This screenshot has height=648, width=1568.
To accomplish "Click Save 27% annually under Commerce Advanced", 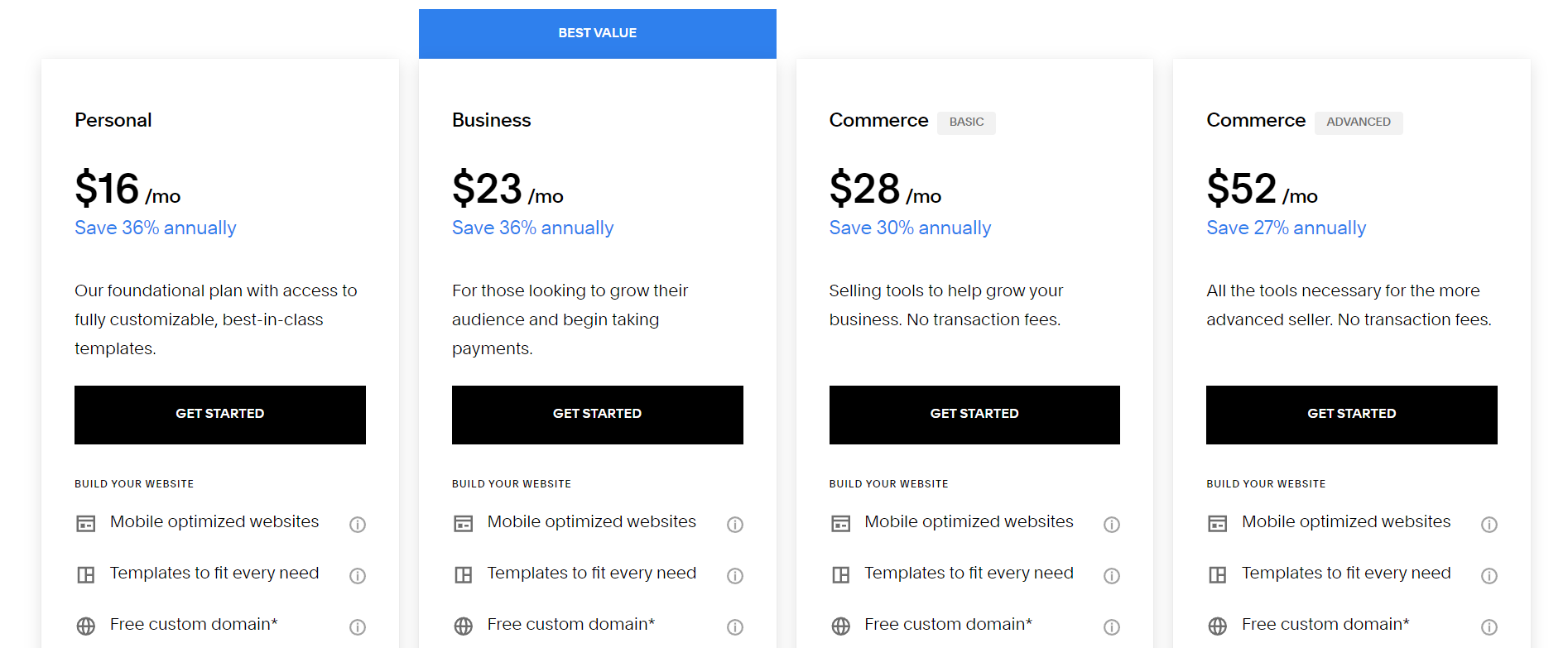I will pyautogui.click(x=1287, y=228).
